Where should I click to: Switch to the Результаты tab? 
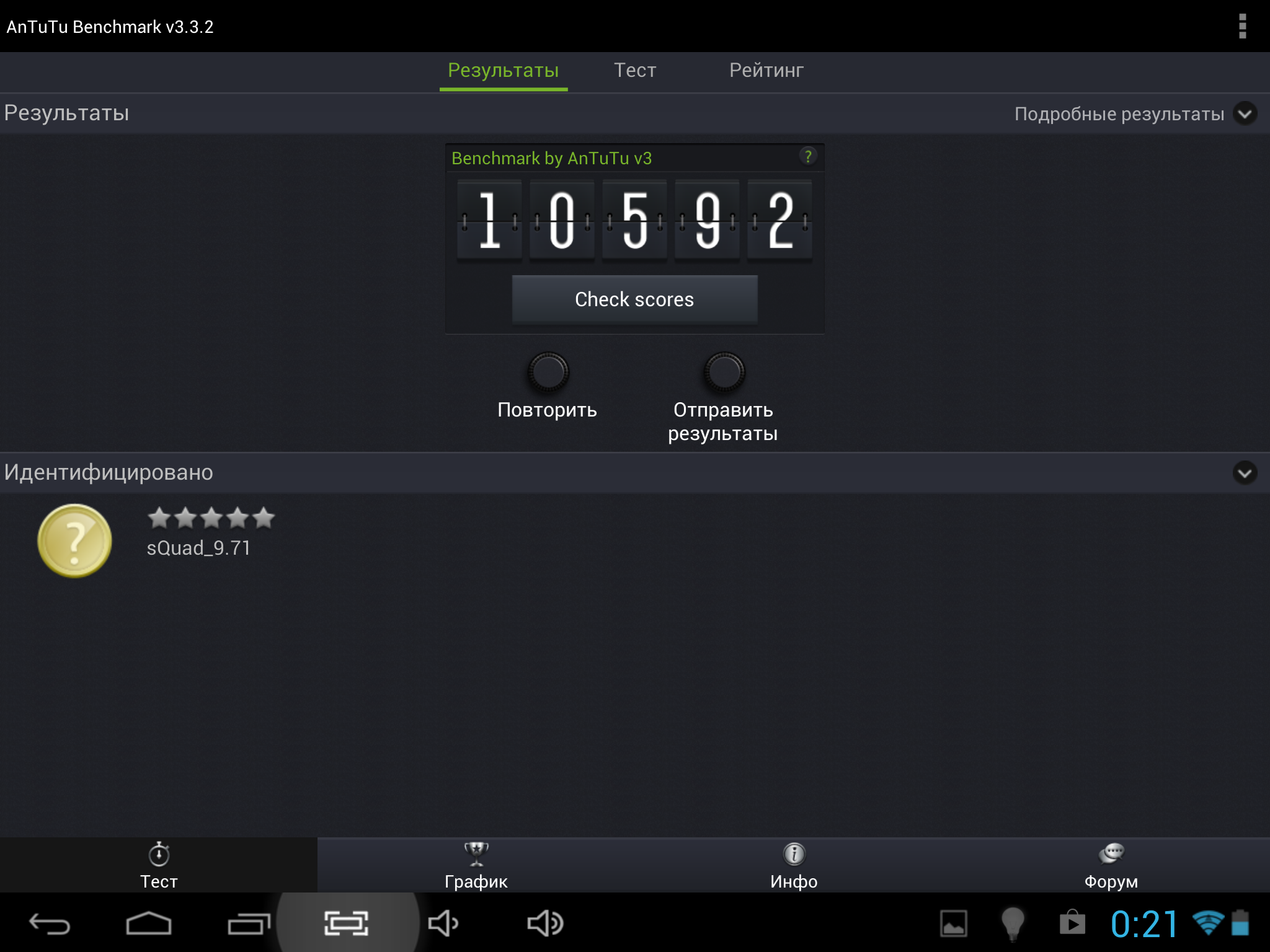click(x=504, y=71)
